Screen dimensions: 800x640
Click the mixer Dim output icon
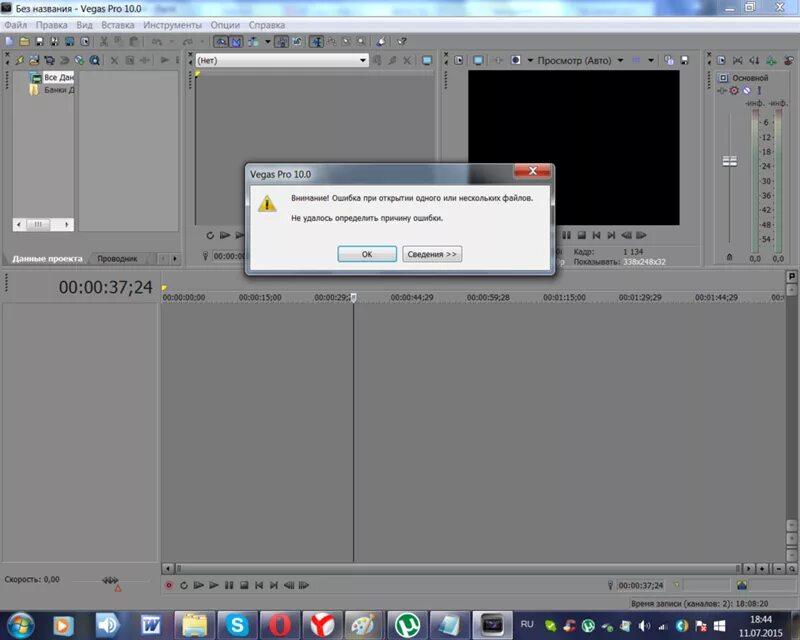[754, 60]
